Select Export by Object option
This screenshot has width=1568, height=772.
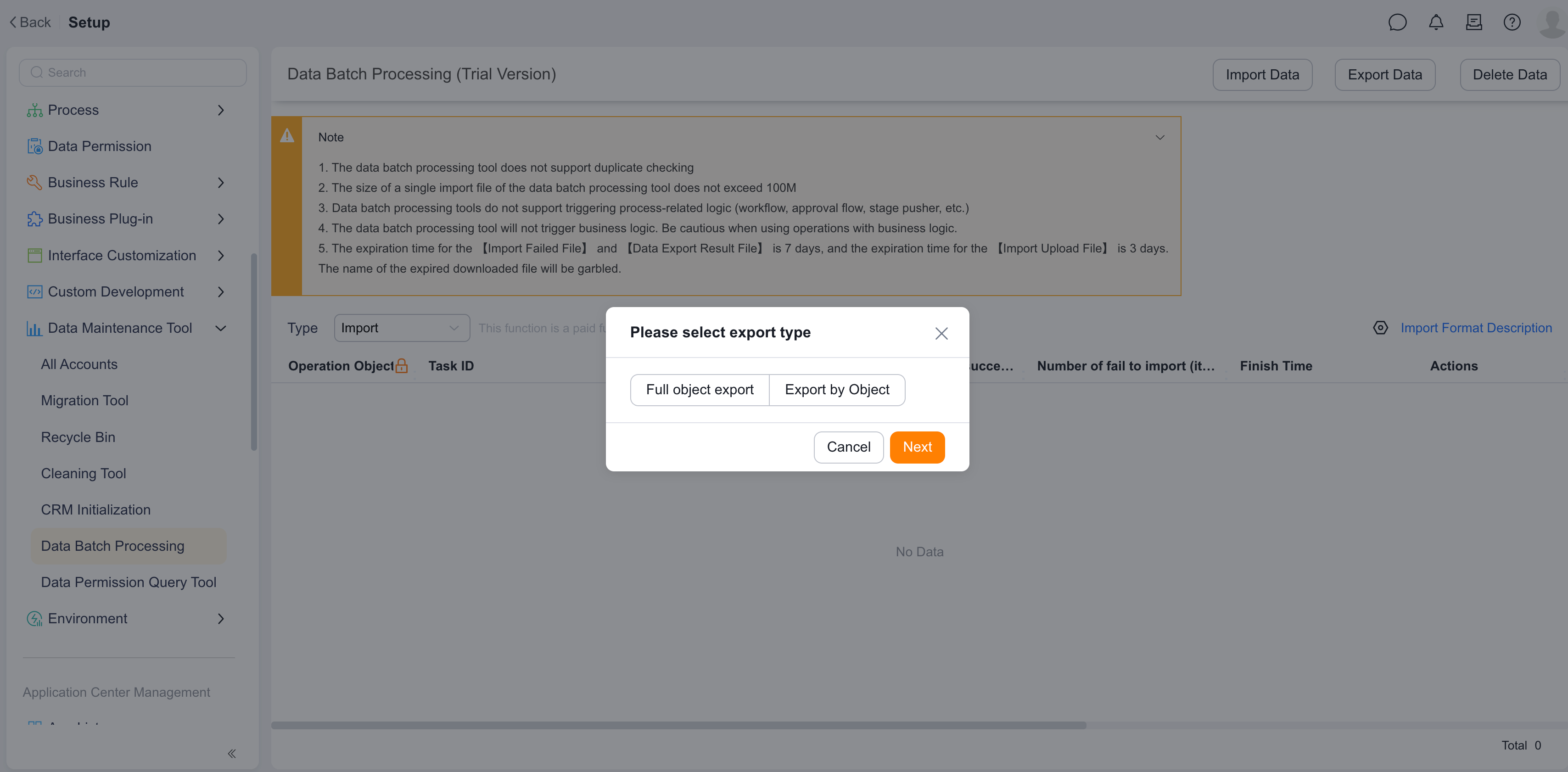(837, 390)
